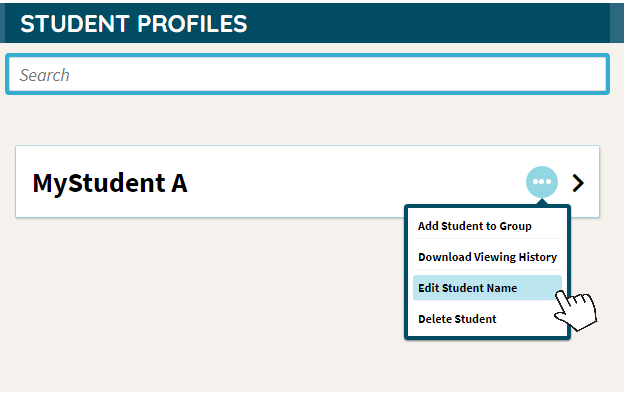Click the STUDENT PROFILES header title
This screenshot has height=394, width=630.
(134, 24)
